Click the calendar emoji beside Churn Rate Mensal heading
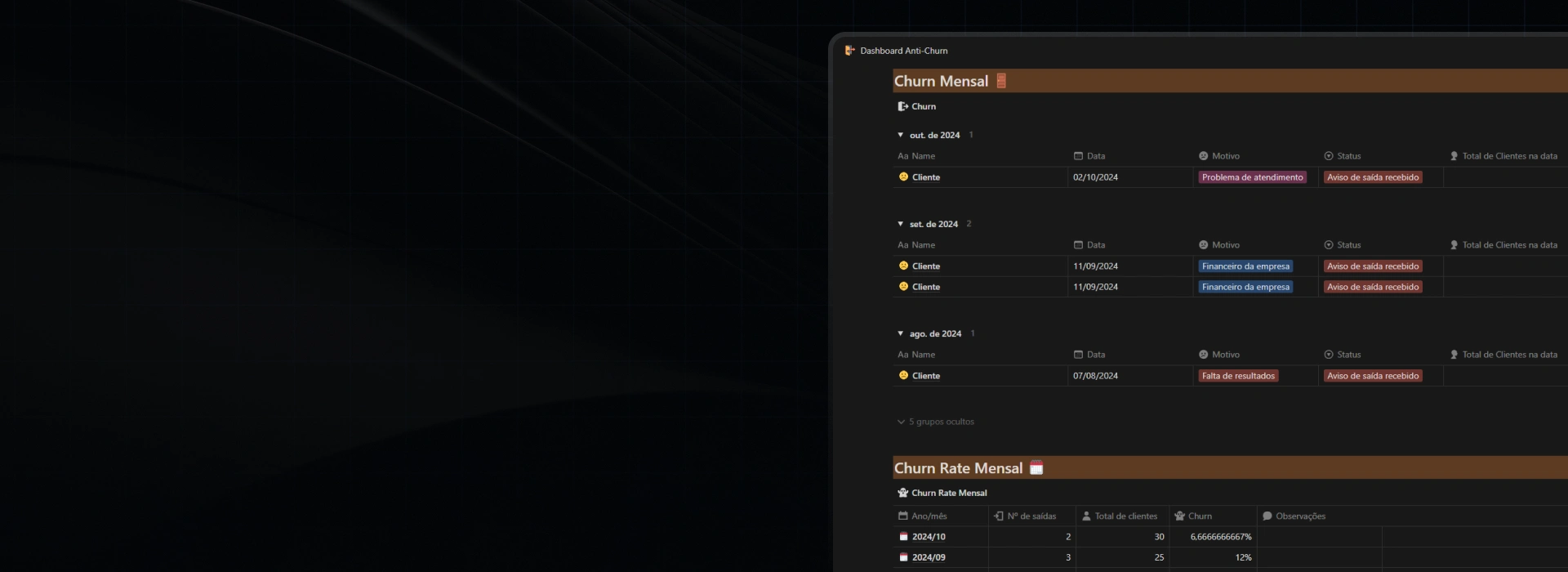 coord(1036,468)
